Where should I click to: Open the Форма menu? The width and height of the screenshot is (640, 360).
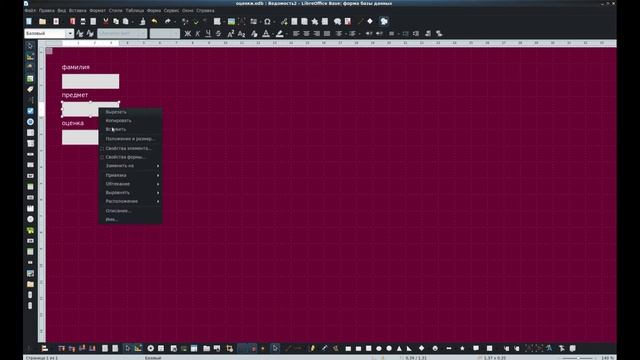[x=154, y=11]
